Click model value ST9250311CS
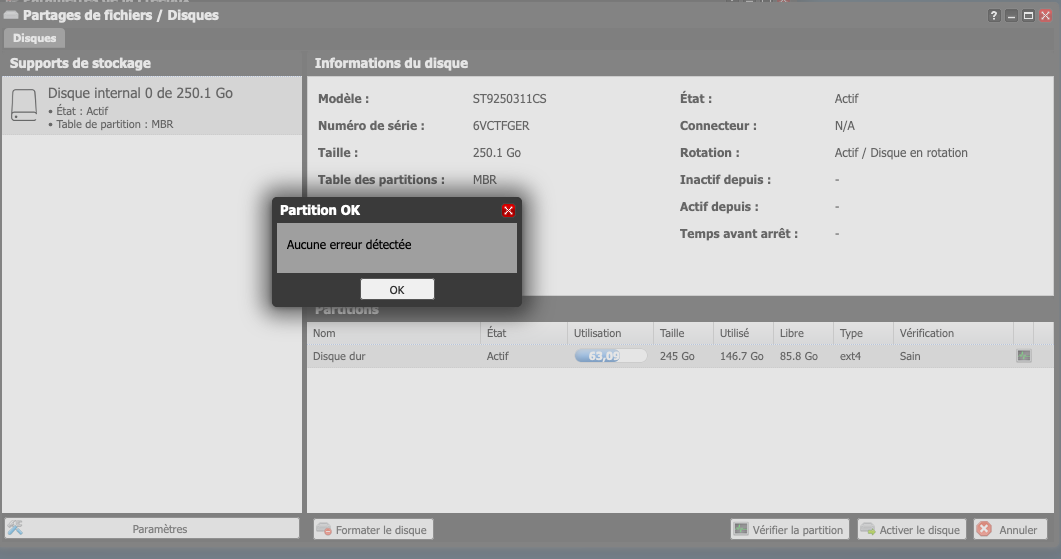Viewport: 1061px width, 559px height. click(x=510, y=99)
